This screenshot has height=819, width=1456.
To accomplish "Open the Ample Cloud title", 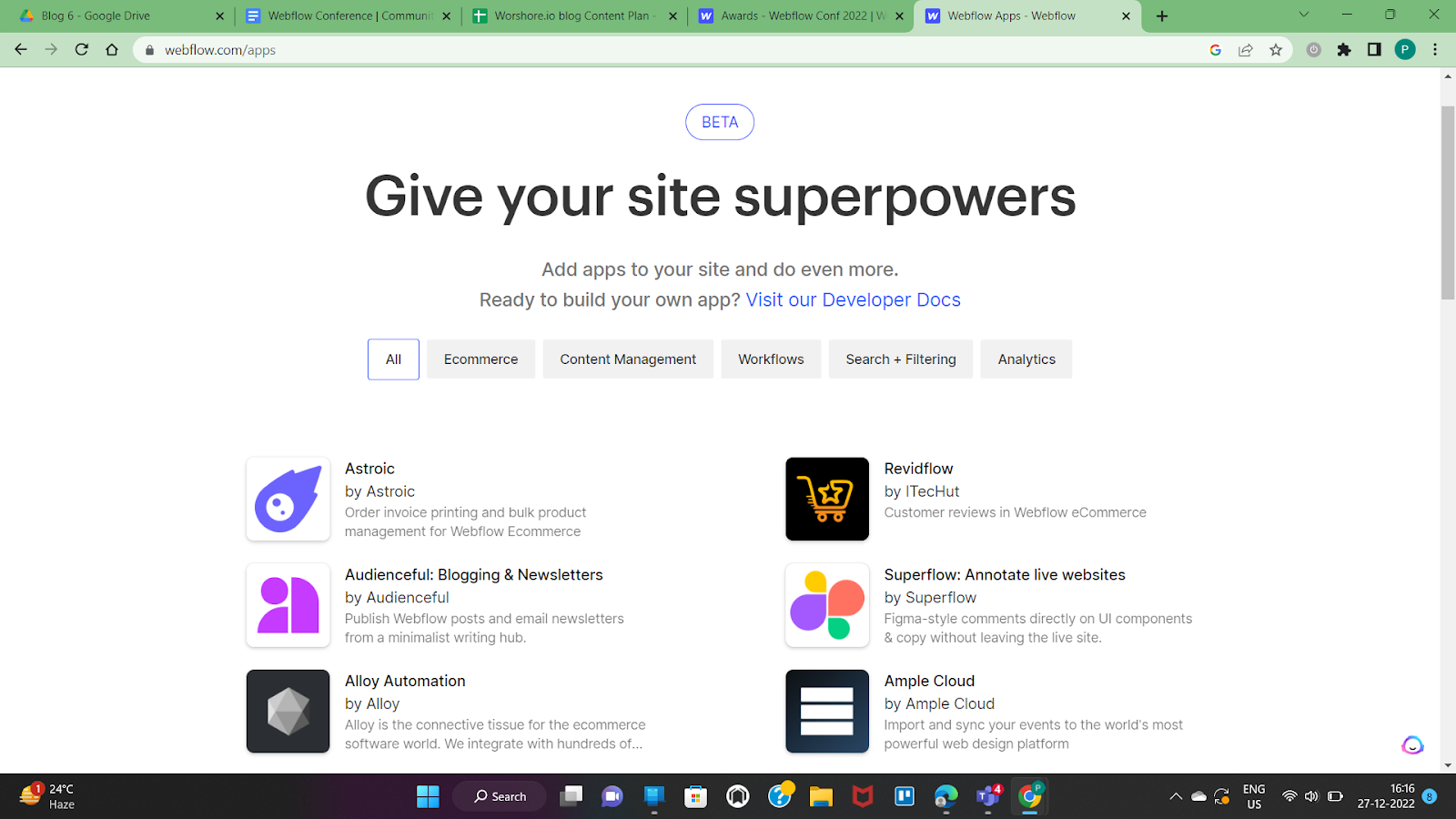I will [x=929, y=681].
